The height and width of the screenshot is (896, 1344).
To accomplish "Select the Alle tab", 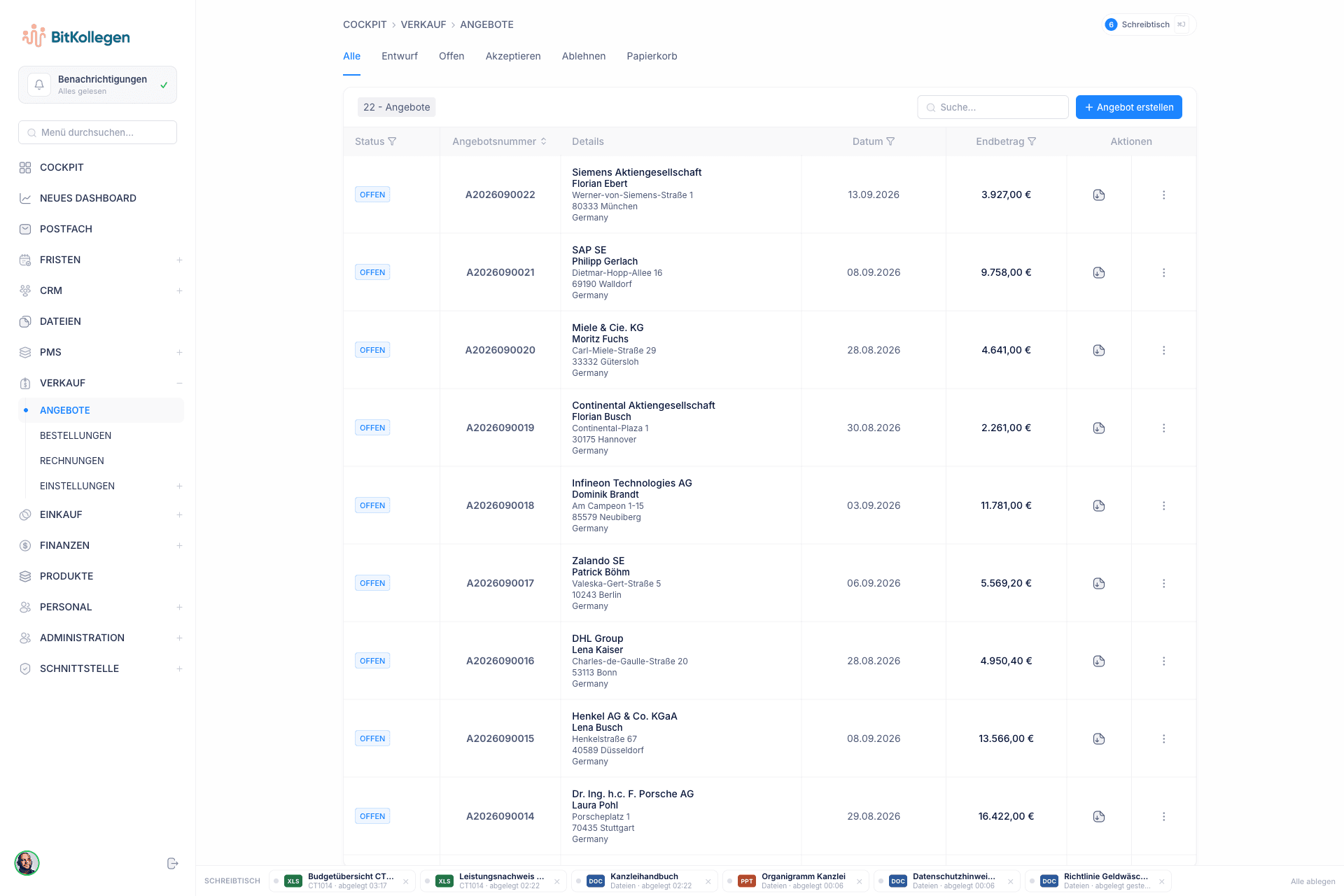I will point(351,56).
